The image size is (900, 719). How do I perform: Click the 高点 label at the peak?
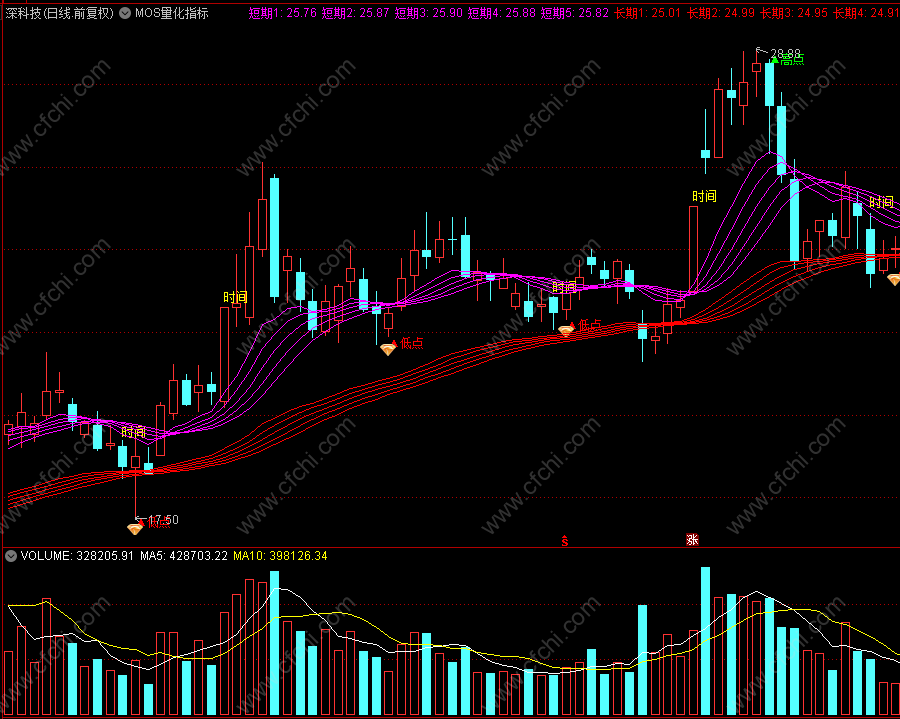pos(792,59)
